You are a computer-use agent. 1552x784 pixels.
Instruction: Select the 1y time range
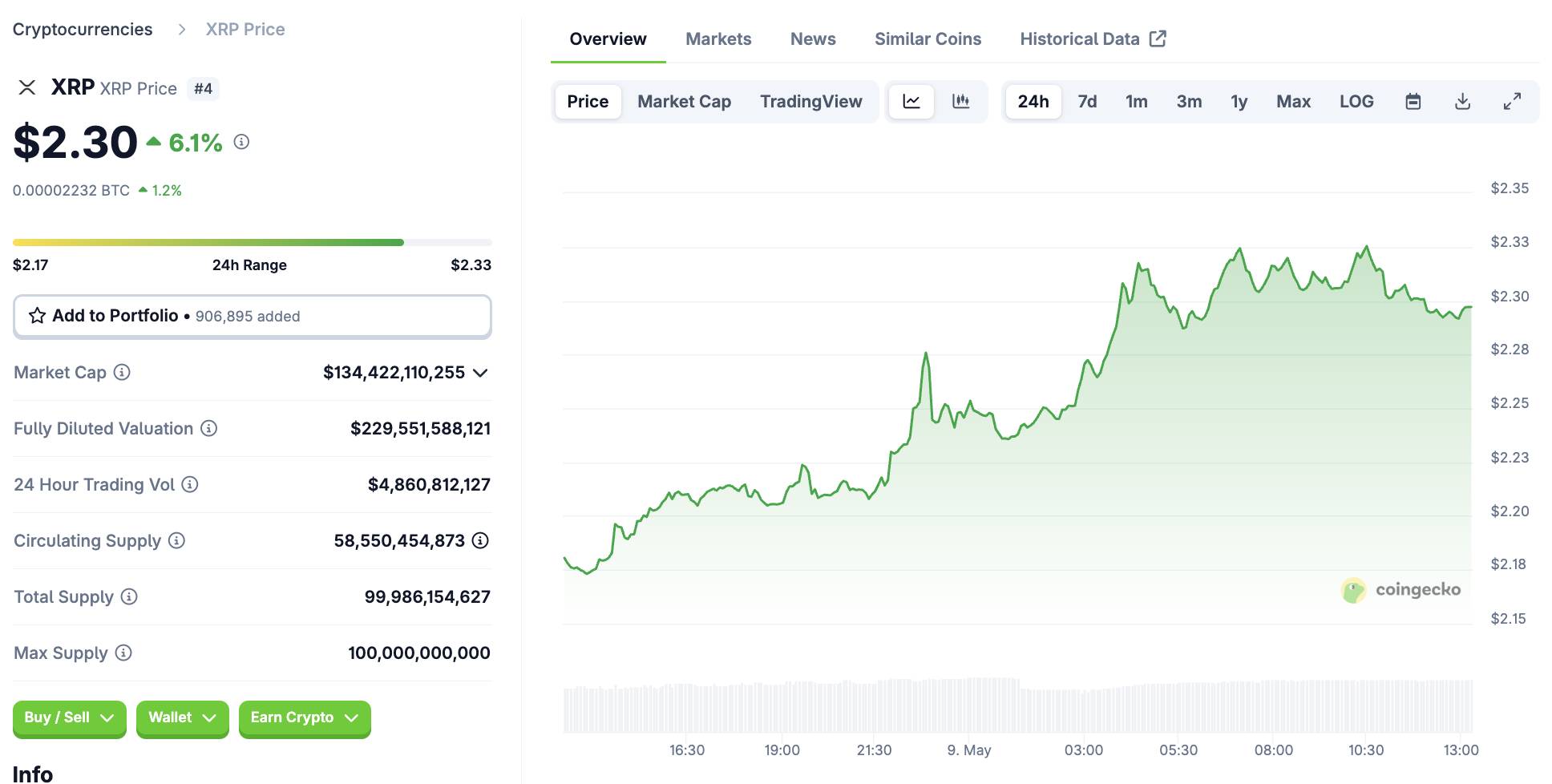pos(1239,102)
